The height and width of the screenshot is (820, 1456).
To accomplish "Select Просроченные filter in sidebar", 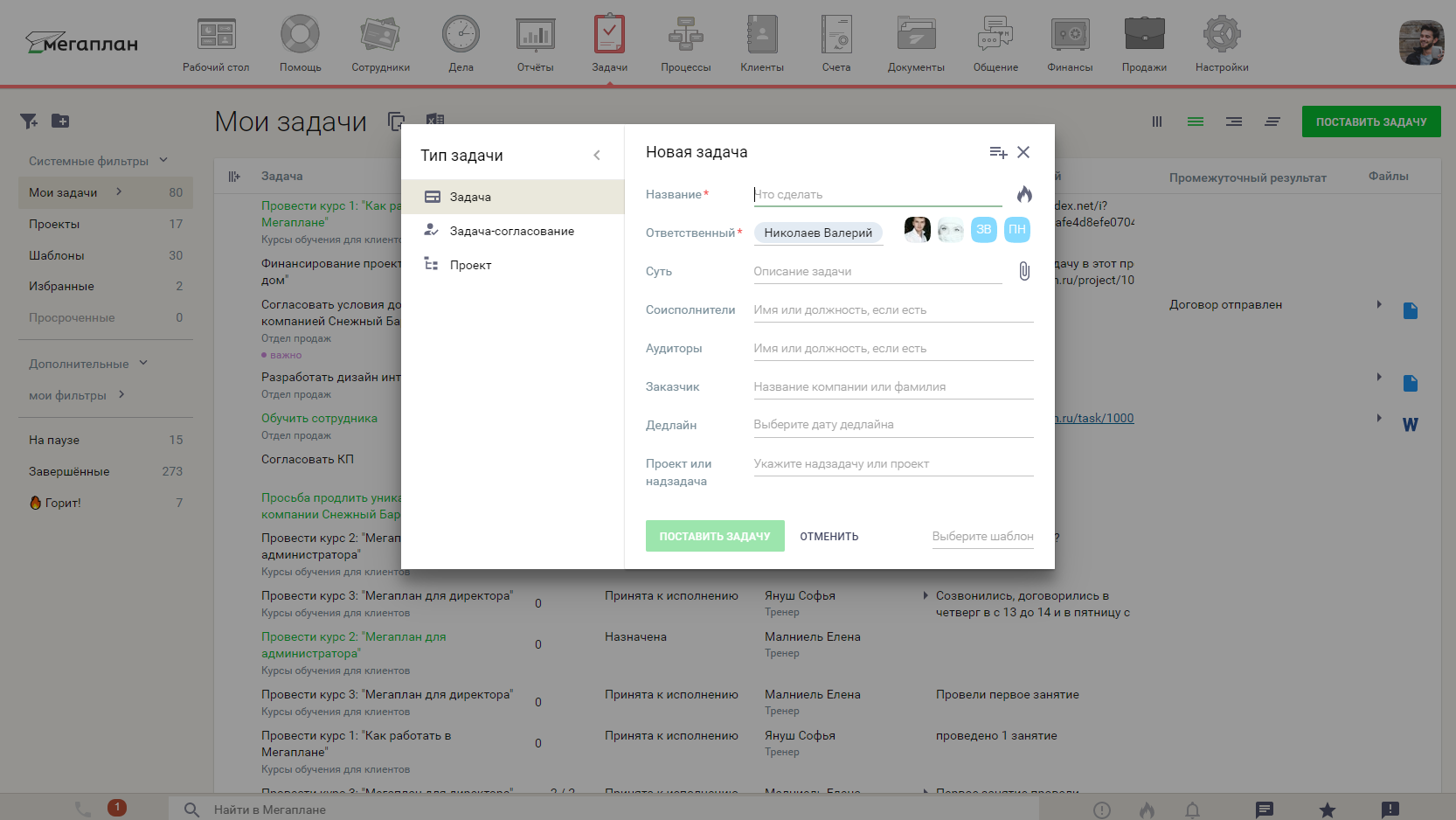I will (x=106, y=317).
